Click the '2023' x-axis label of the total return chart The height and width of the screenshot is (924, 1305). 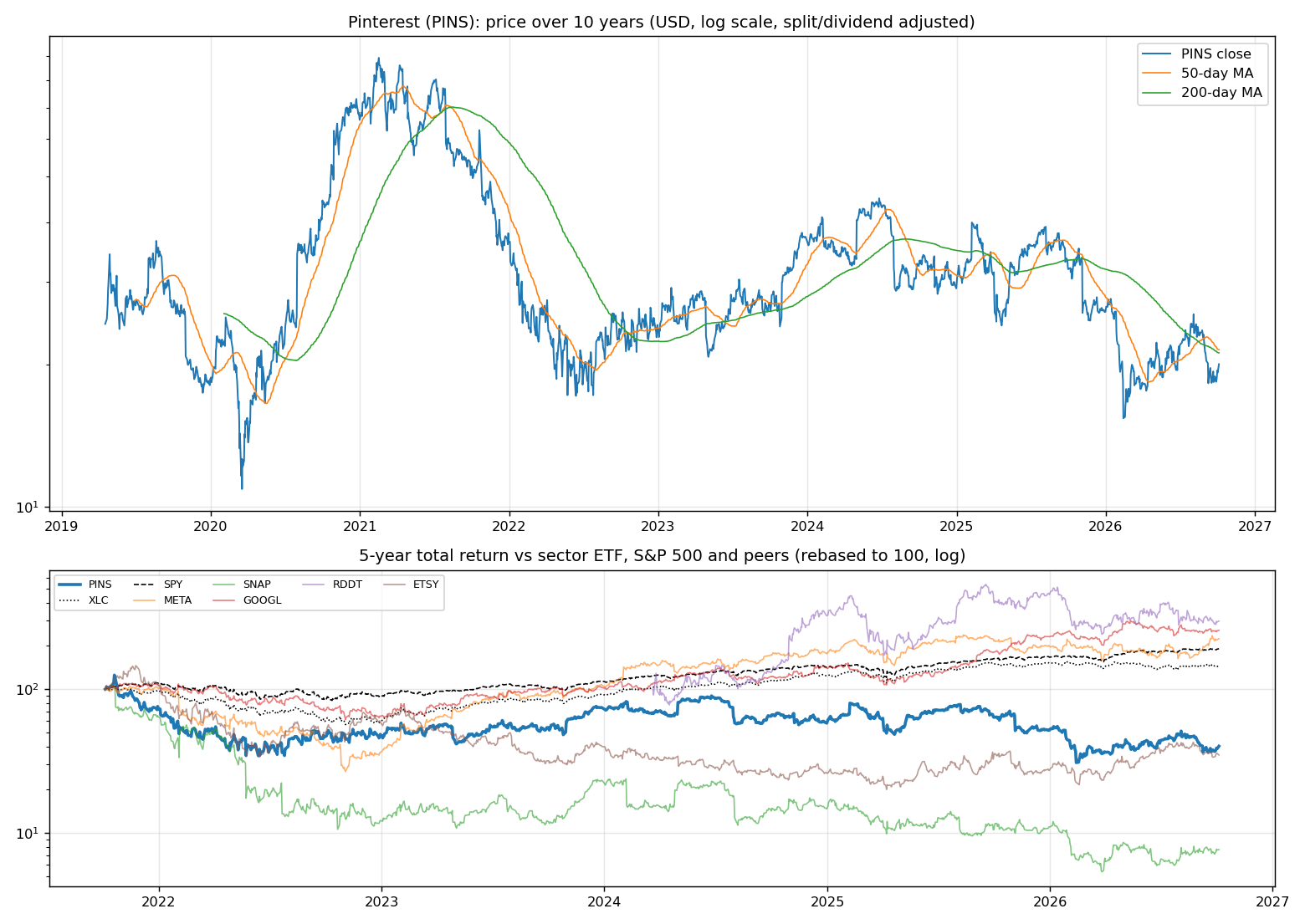pyautogui.click(x=381, y=901)
